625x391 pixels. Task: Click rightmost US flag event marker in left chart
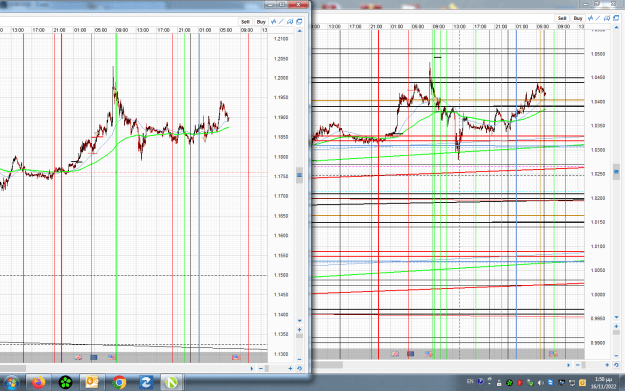click(x=236, y=357)
